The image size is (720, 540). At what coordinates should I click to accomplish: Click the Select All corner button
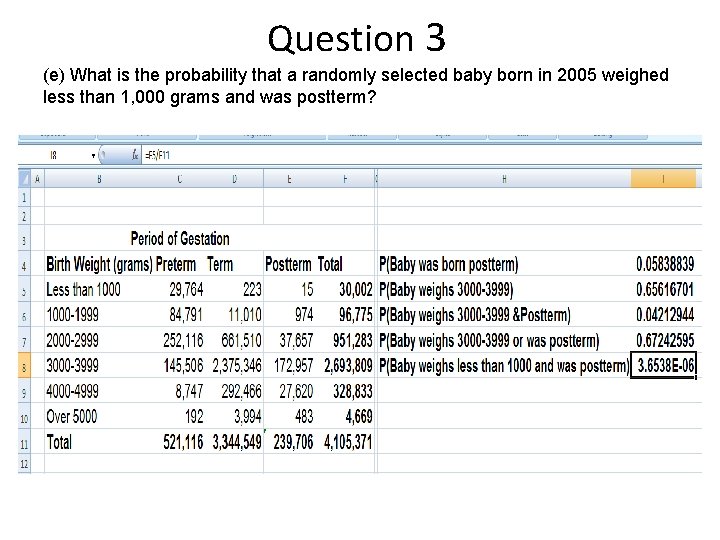24,179
